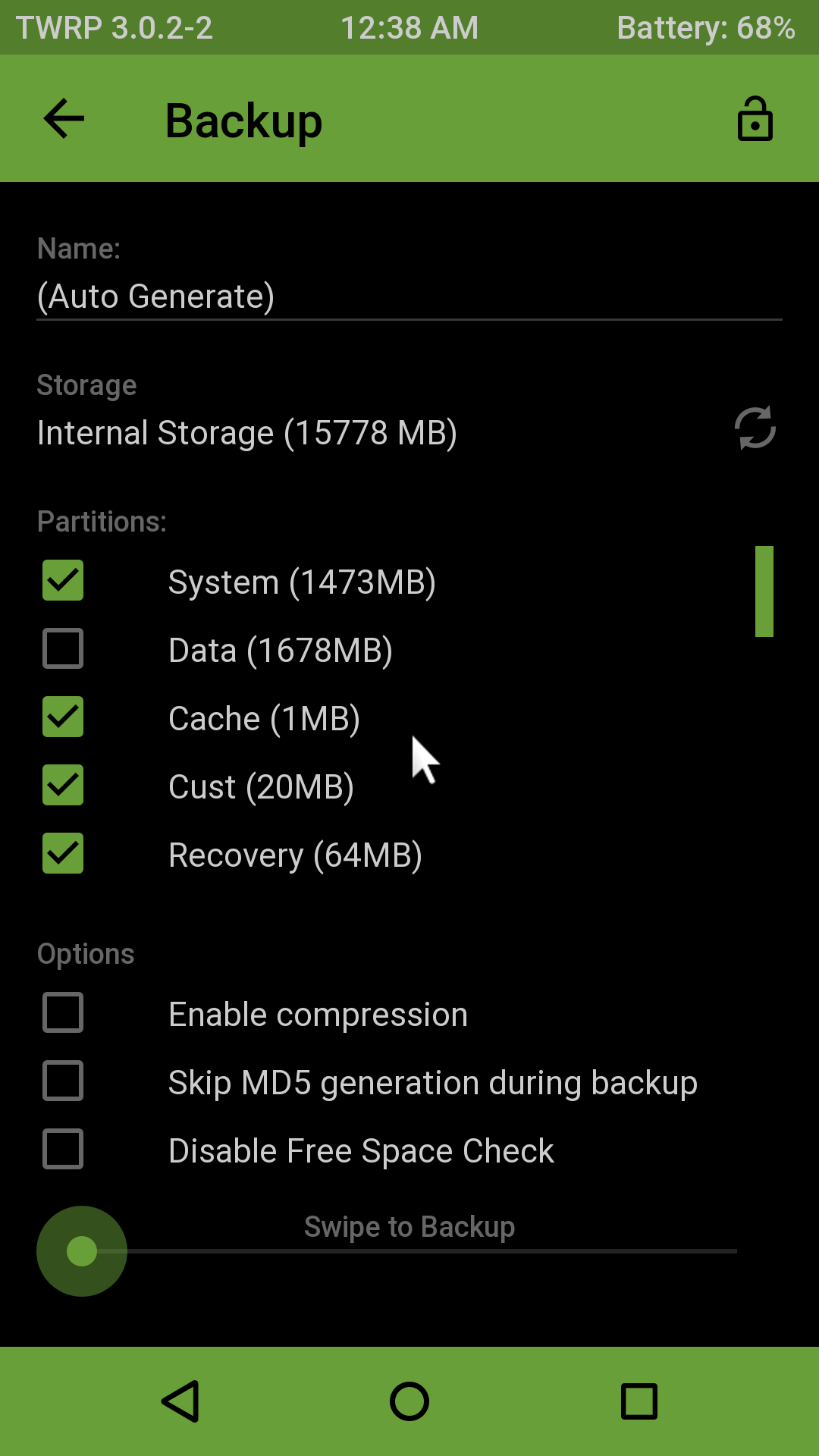Viewport: 819px width, 1456px height.
Task: Enable compression option checkbox
Action: (63, 1013)
